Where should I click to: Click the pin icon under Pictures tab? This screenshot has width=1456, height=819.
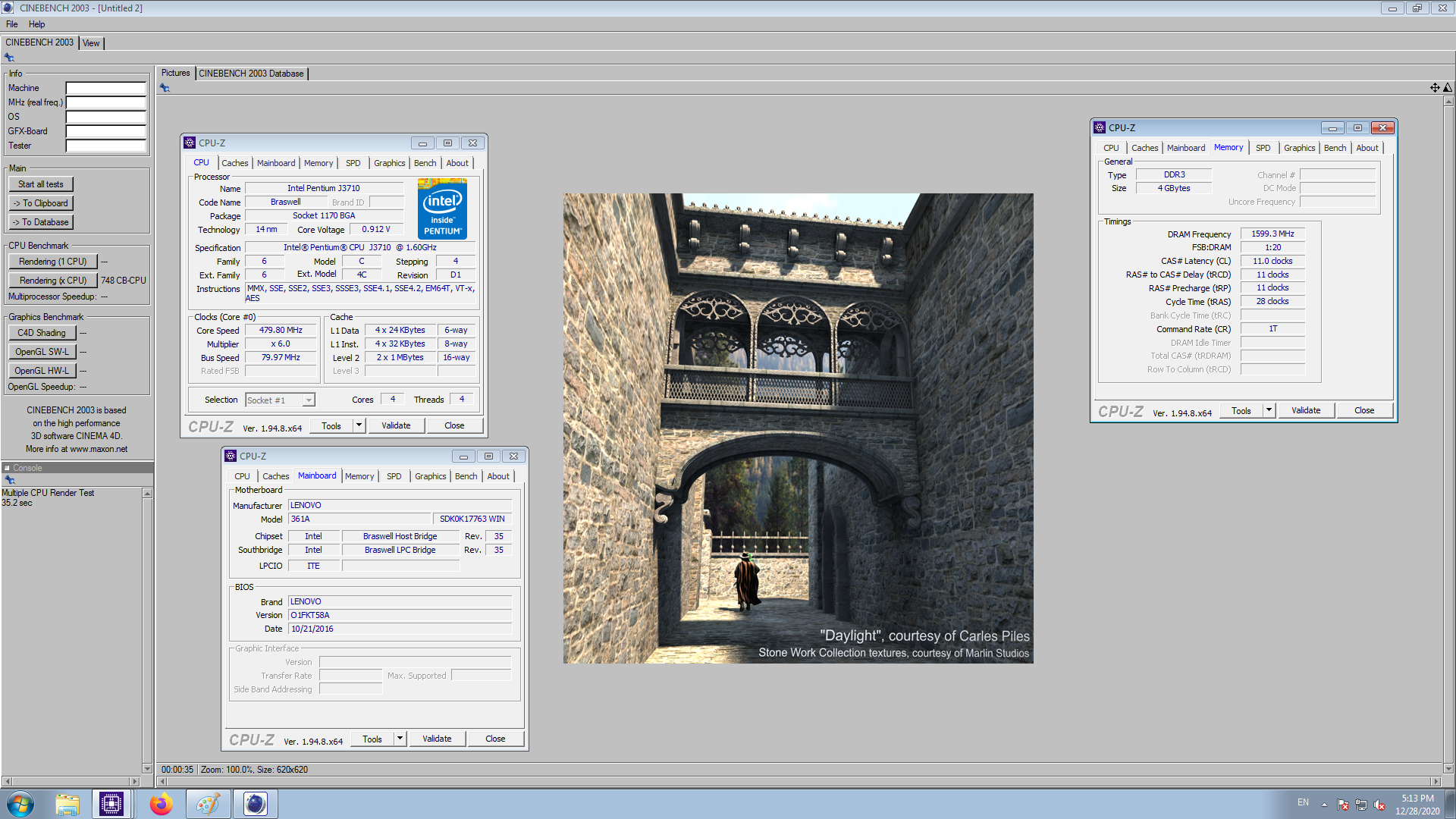165,88
